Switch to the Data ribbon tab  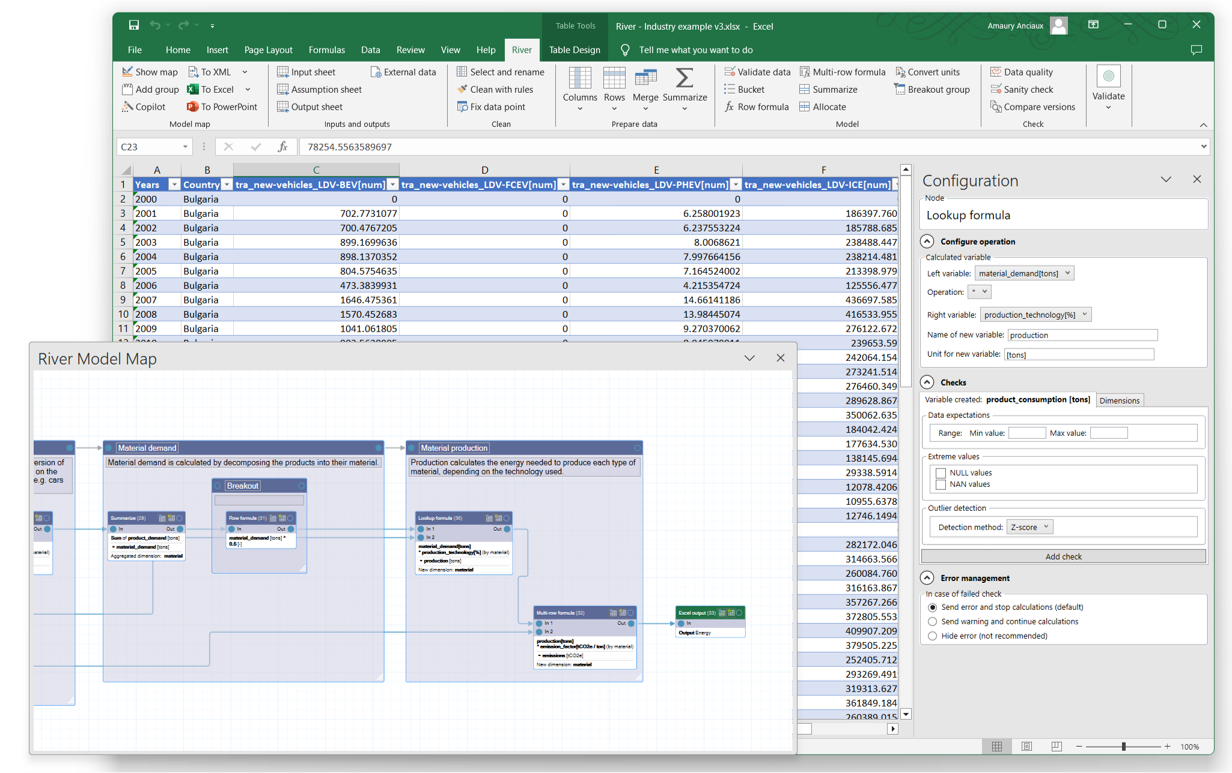(370, 49)
